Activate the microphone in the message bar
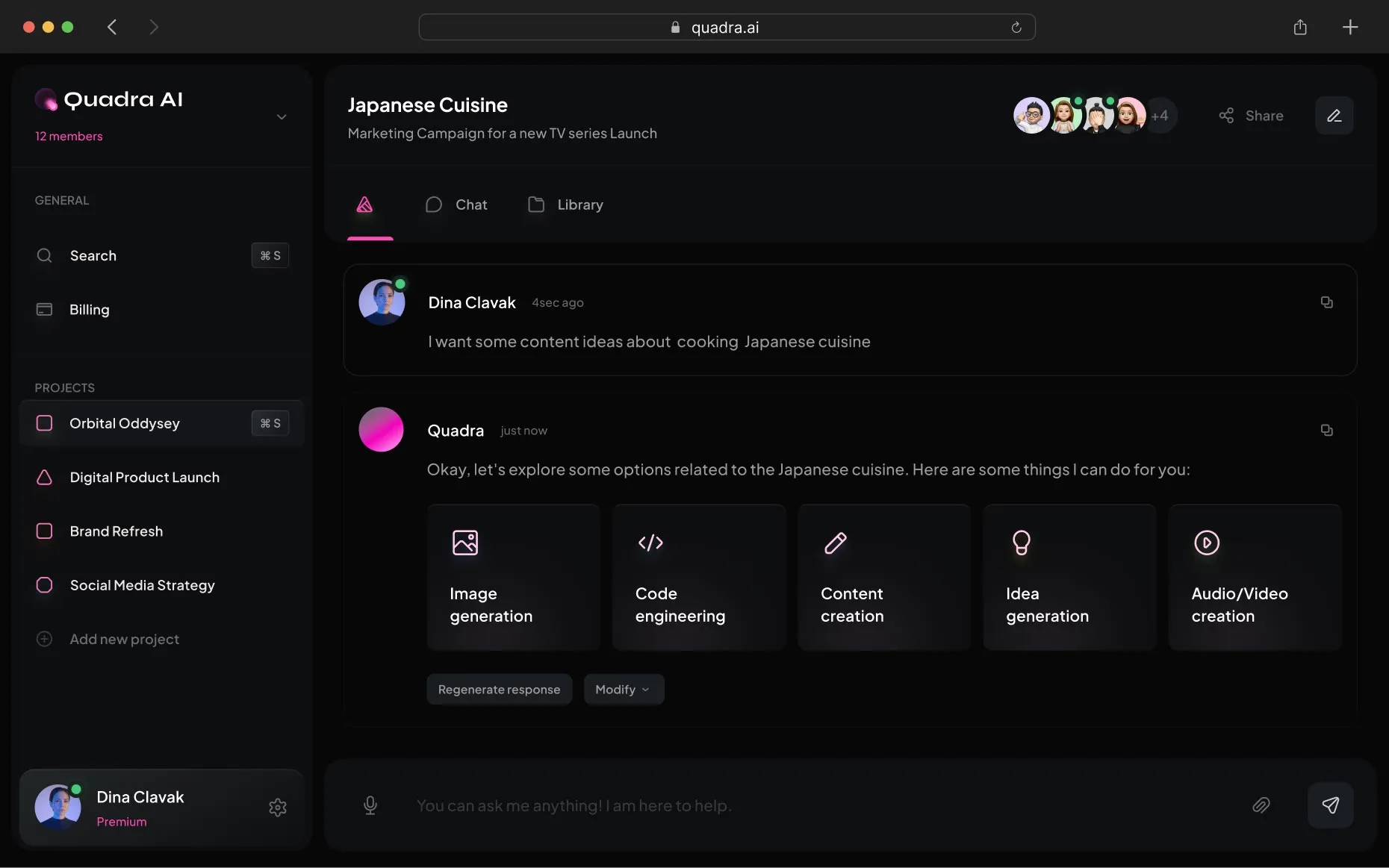Viewport: 1389px width, 868px height. (x=371, y=806)
